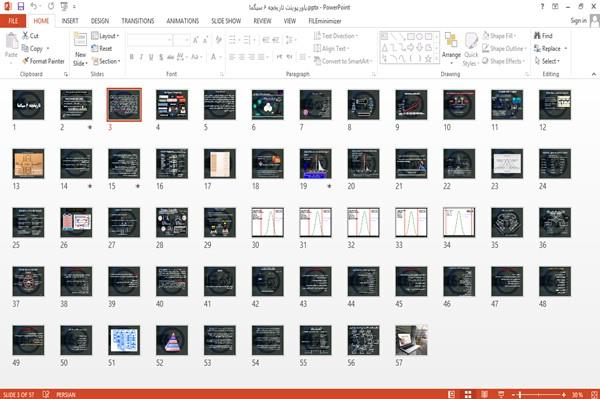Open the Shape Fill dropdown

(499, 36)
